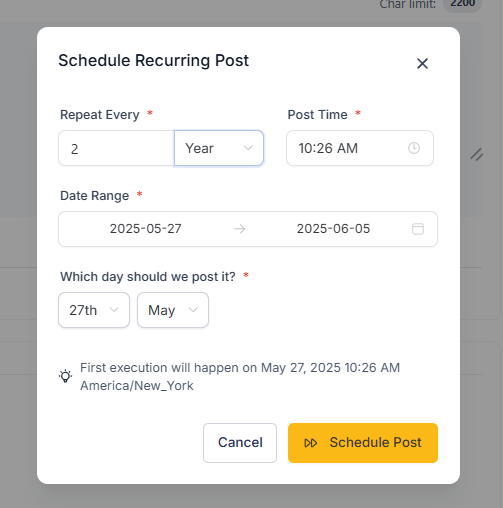Click the textarea resize handle behind dialog
Viewport: 503px width, 508px height.
click(x=477, y=155)
